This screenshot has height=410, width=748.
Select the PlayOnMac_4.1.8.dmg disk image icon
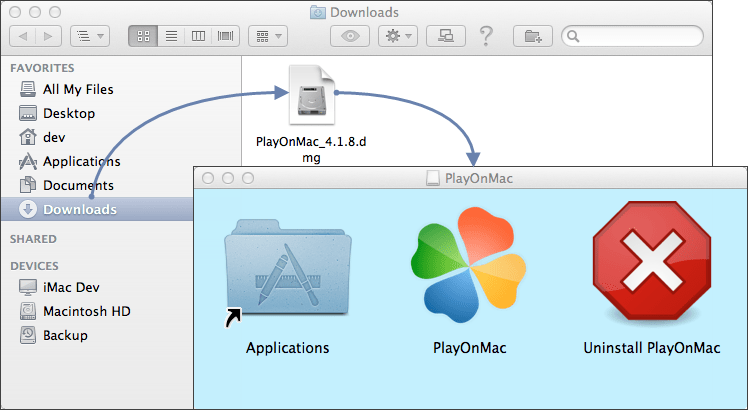[312, 95]
